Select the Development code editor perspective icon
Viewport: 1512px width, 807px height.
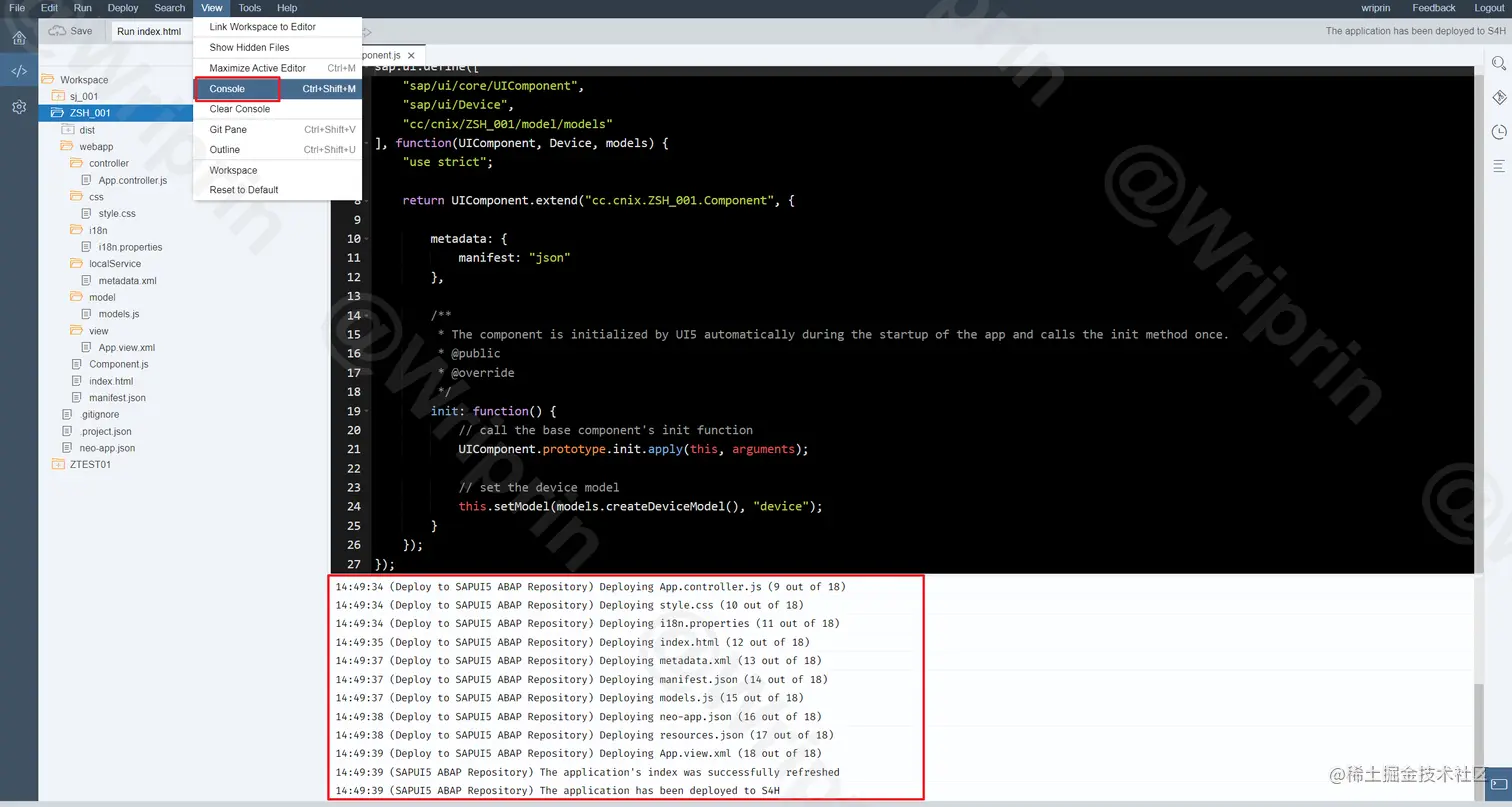[18, 71]
